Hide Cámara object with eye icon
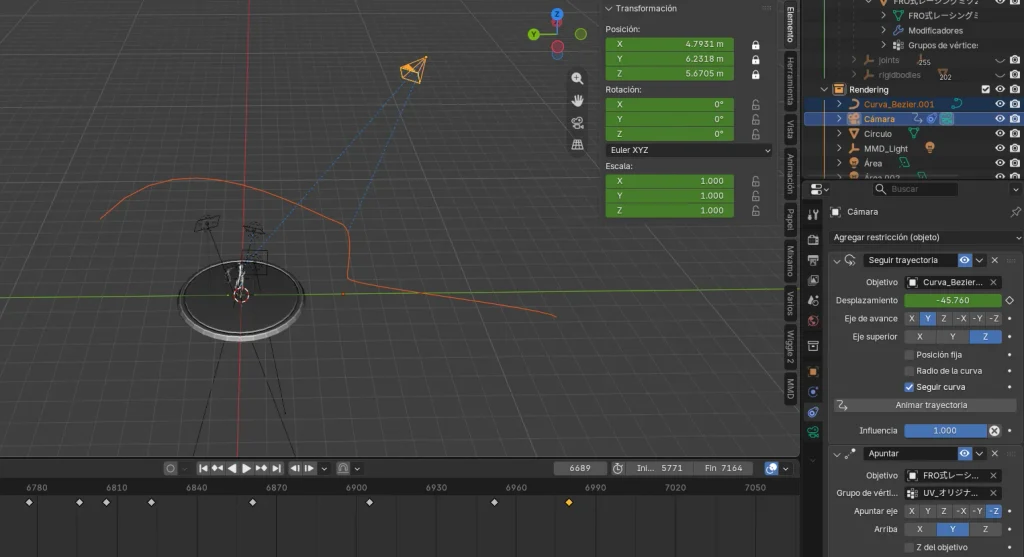Viewport: 1024px width, 557px height. (1000, 119)
